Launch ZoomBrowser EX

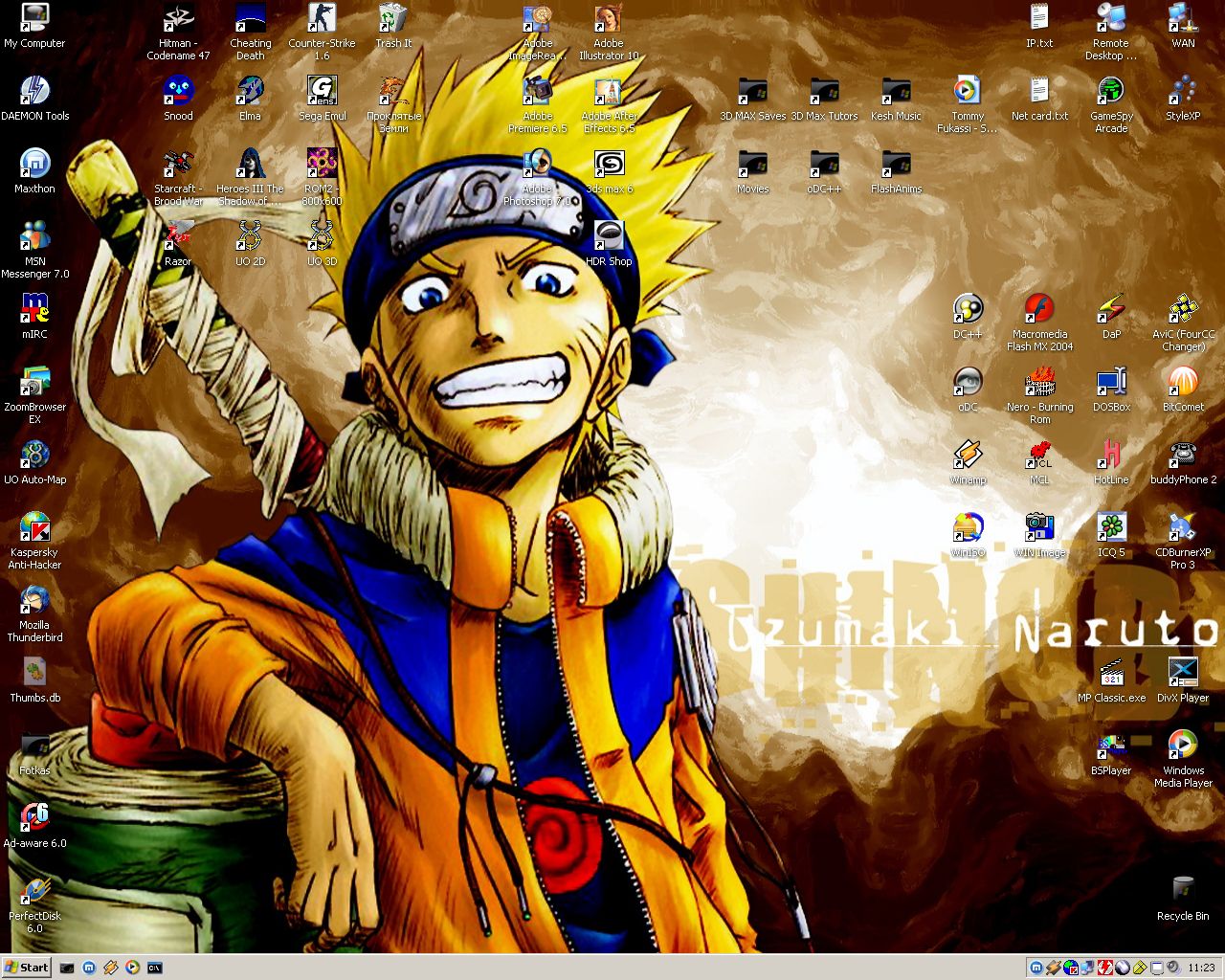(x=34, y=395)
